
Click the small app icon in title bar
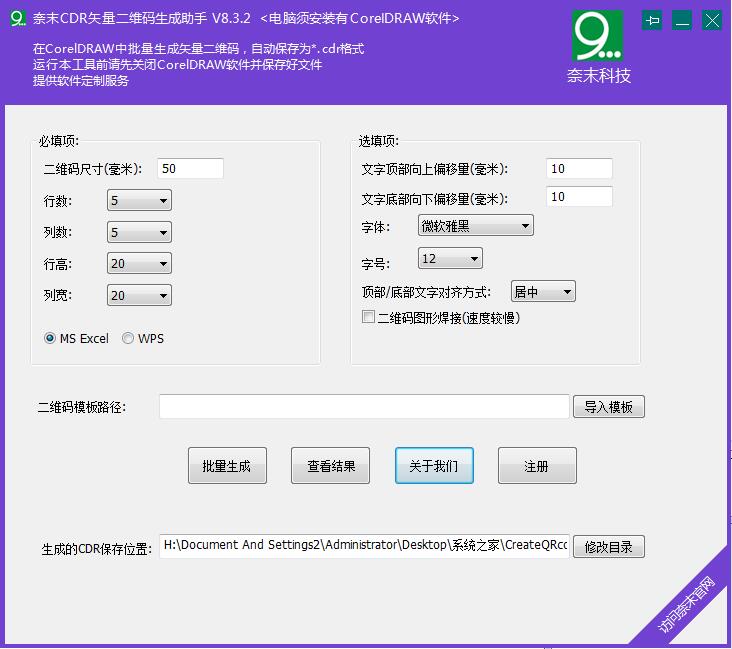(16, 18)
